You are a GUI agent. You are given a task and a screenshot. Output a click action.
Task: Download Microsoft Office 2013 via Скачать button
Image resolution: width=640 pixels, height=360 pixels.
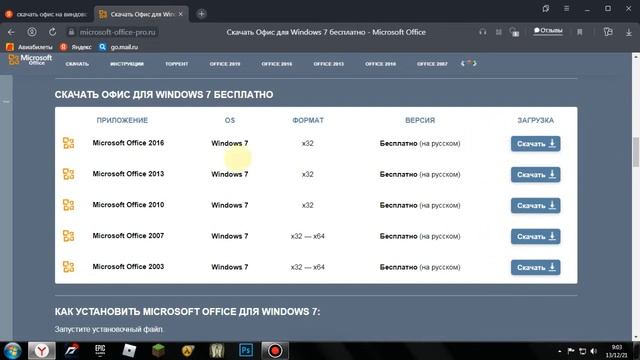tap(536, 175)
